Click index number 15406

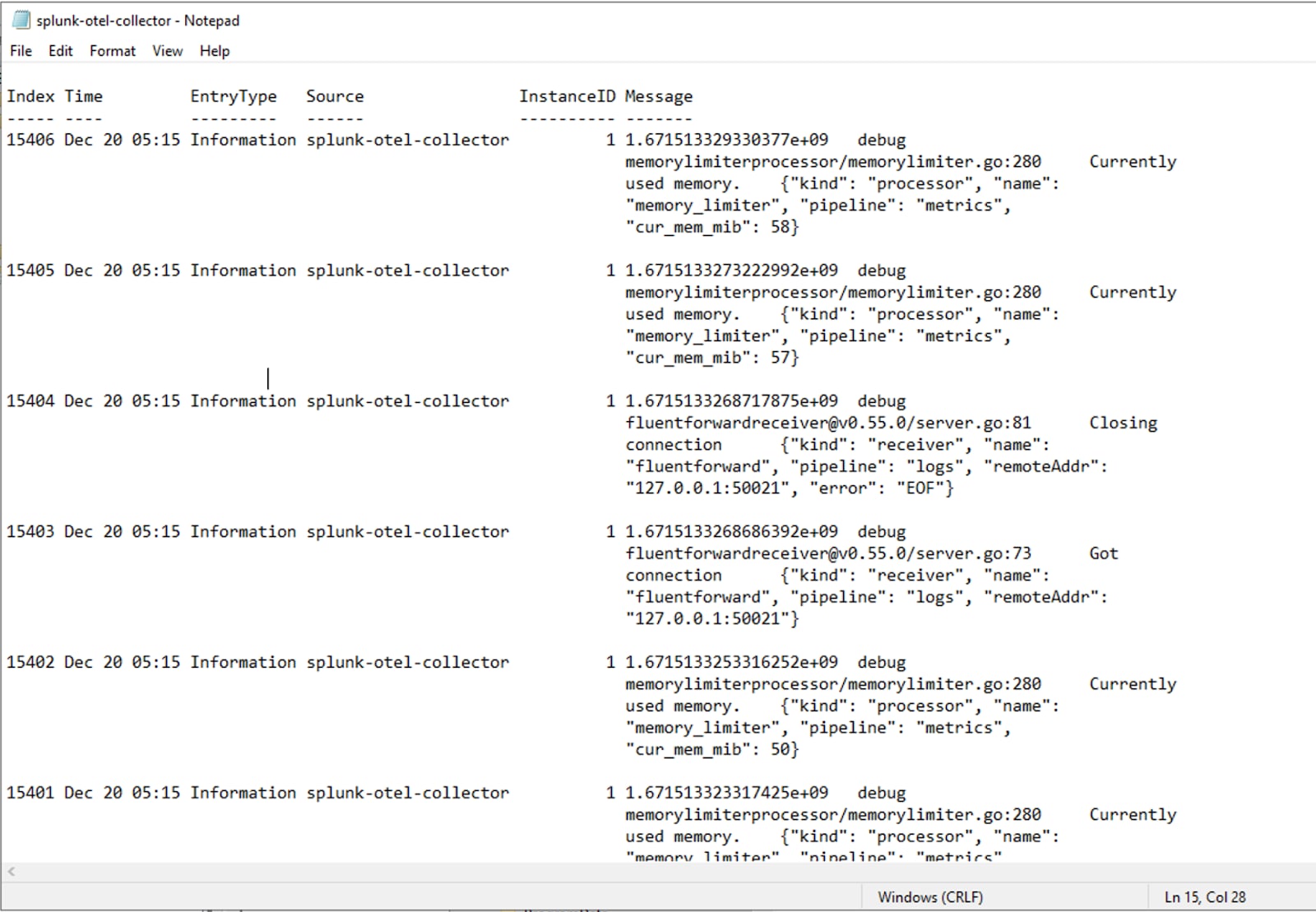[x=30, y=140]
